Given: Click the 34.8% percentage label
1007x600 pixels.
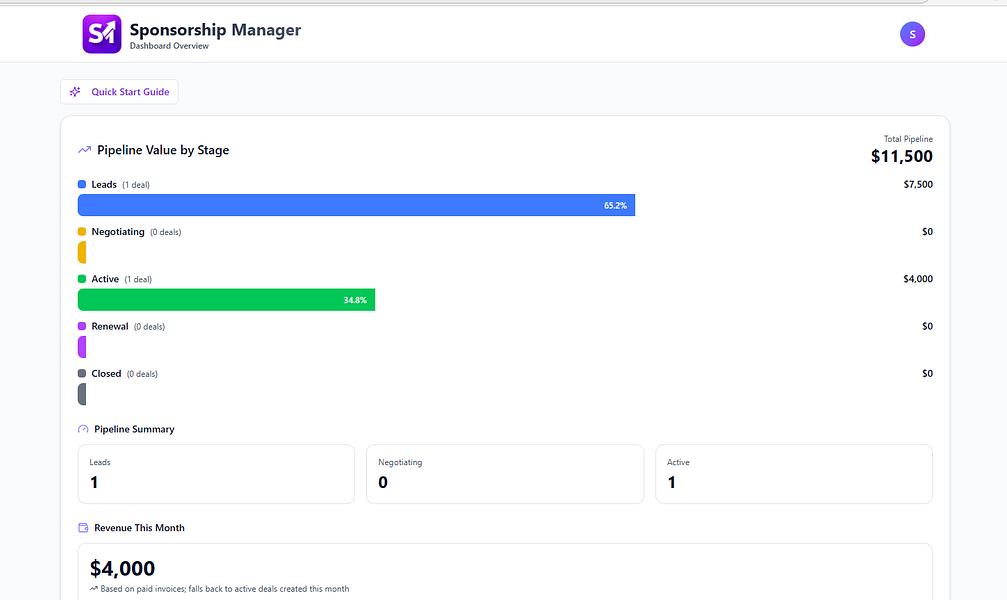Looking at the screenshot, I should (x=355, y=300).
